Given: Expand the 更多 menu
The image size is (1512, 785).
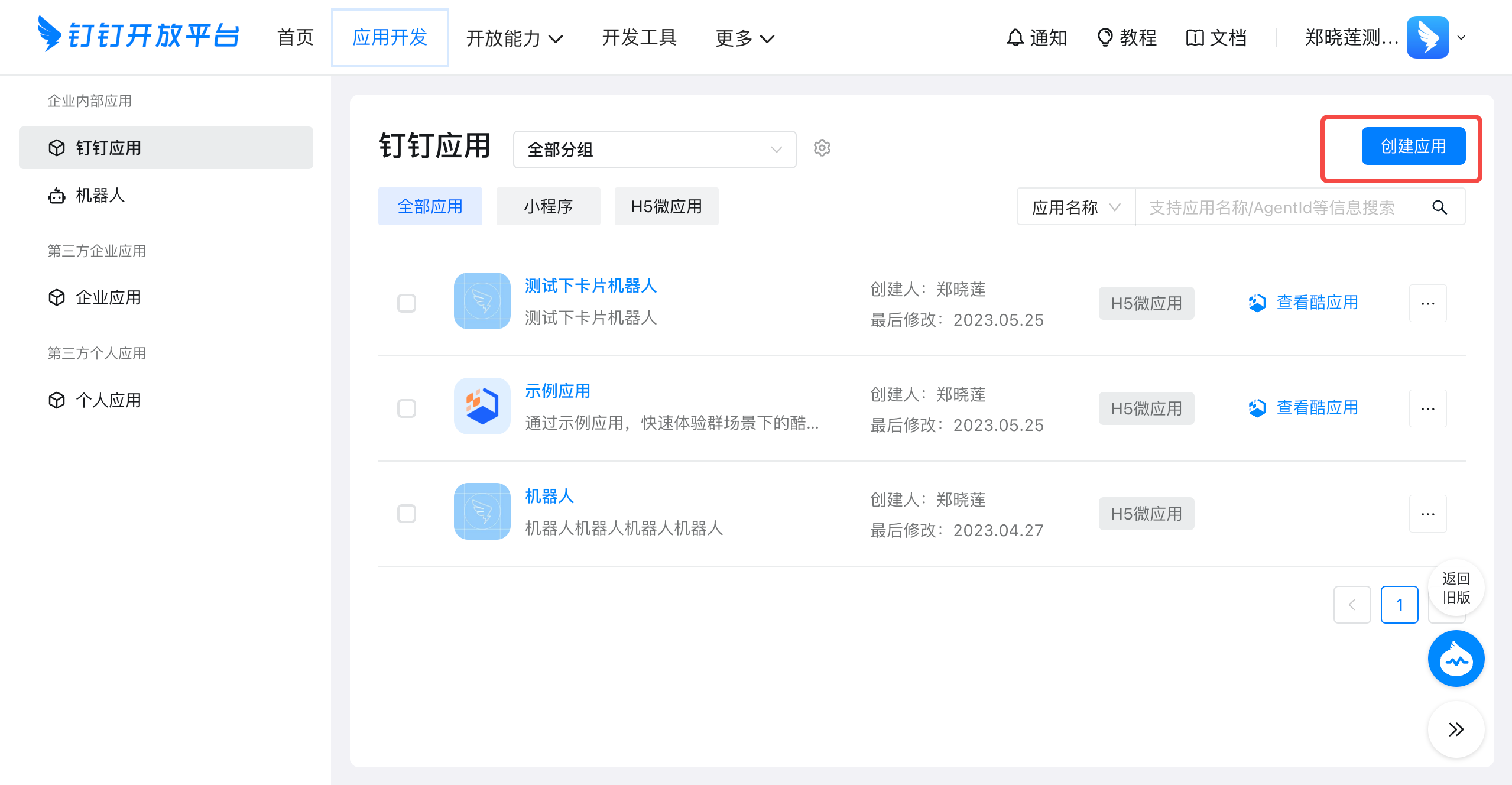Looking at the screenshot, I should point(745,38).
